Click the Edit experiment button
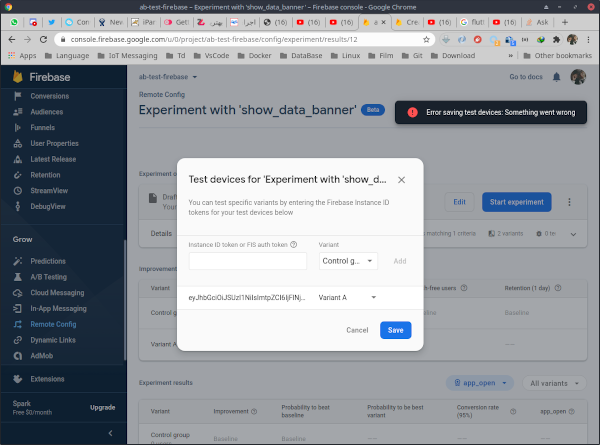This screenshot has width=600, height=445. coord(460,202)
